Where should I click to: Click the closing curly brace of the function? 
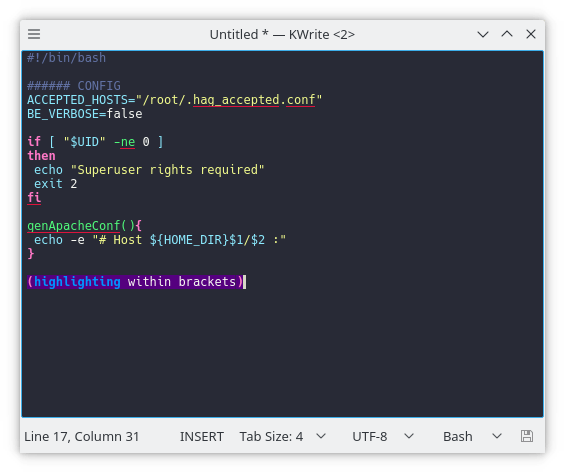click(x=31, y=254)
